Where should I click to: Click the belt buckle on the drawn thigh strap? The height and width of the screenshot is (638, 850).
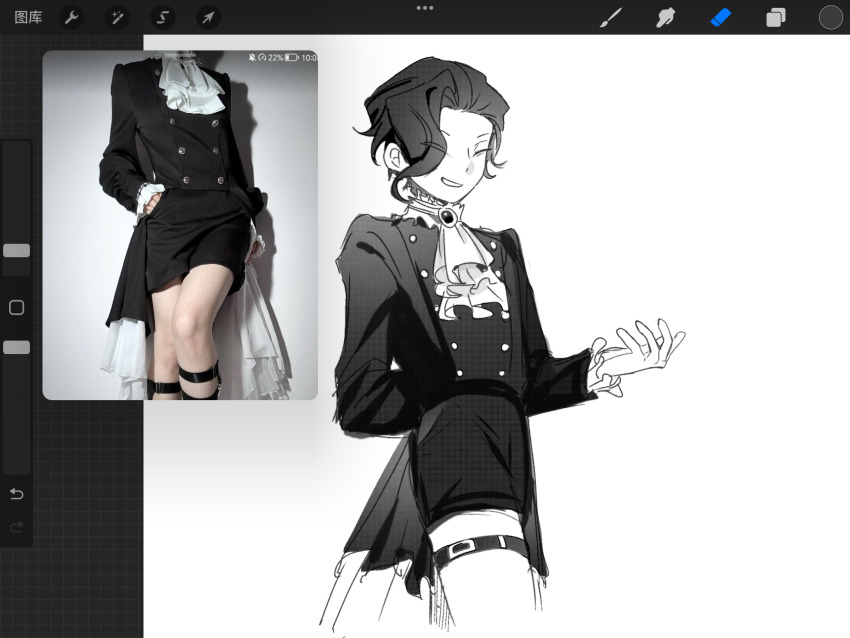click(461, 547)
